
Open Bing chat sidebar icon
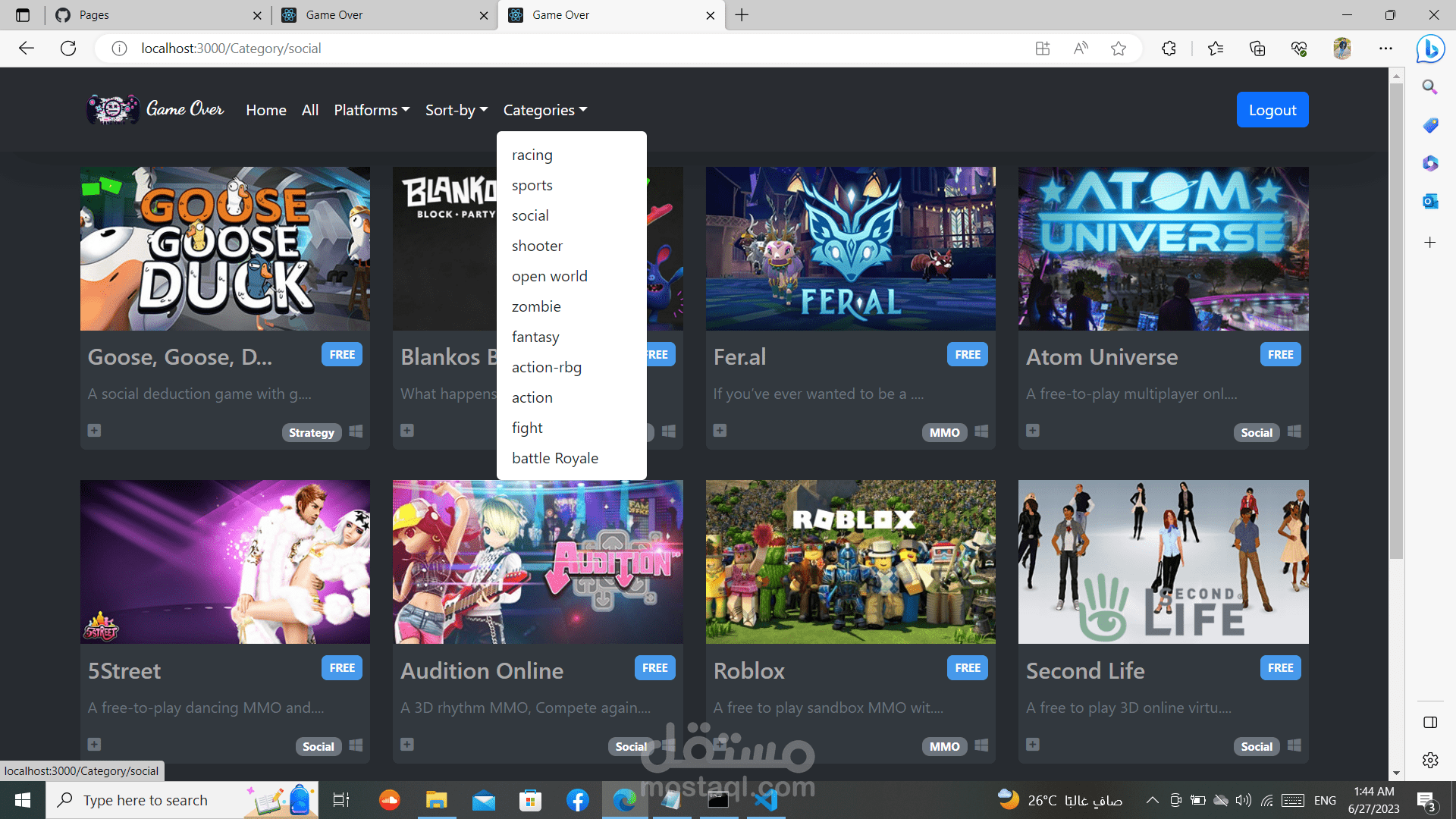click(1430, 49)
